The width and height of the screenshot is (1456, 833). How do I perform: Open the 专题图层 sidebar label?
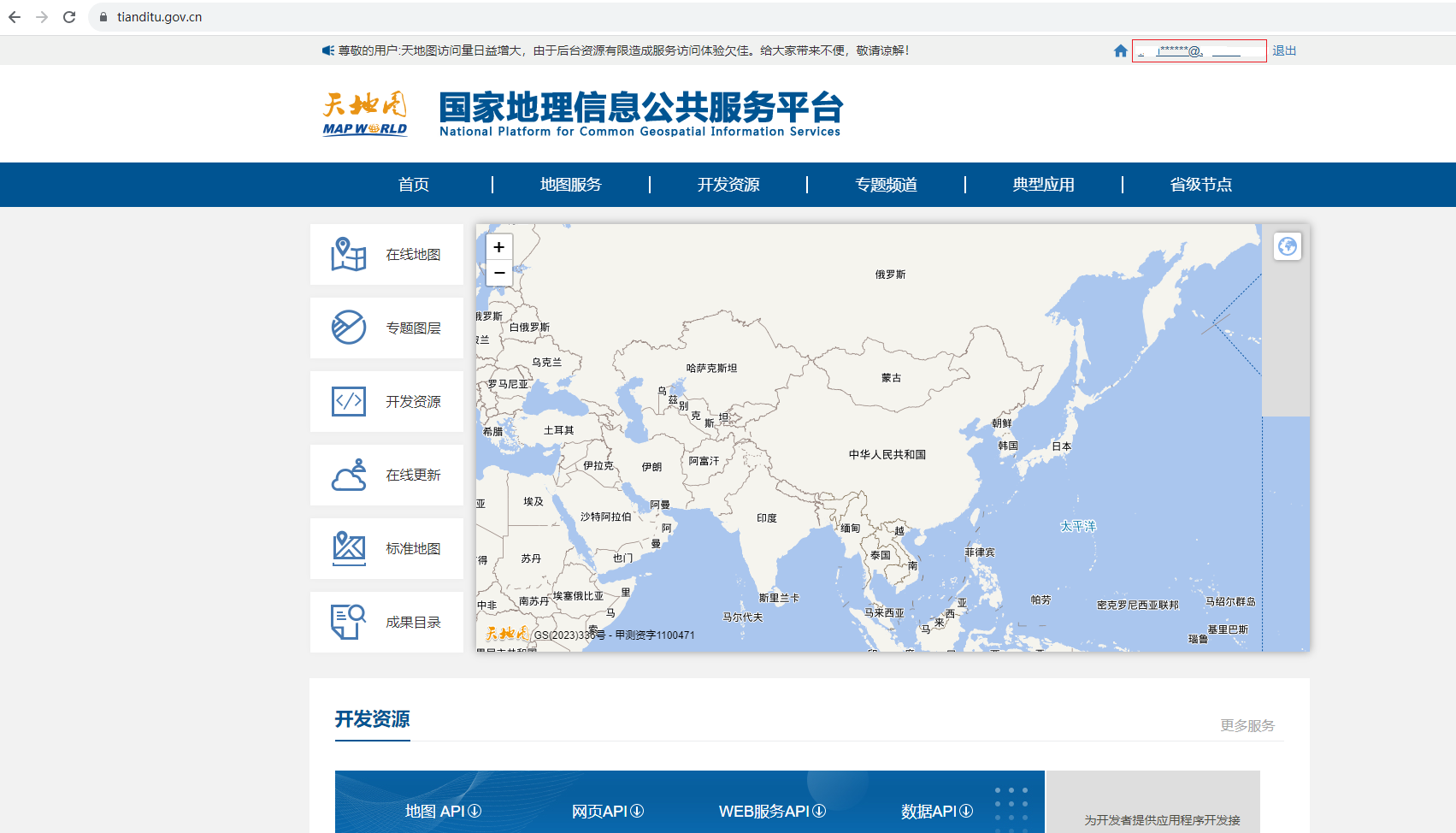[x=413, y=328]
